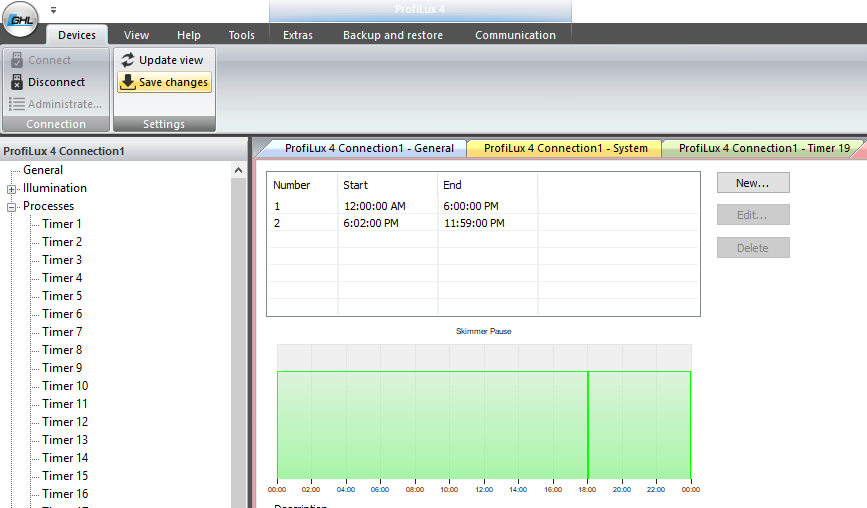Select Timer 9 in the tree

pyautogui.click(x=62, y=368)
